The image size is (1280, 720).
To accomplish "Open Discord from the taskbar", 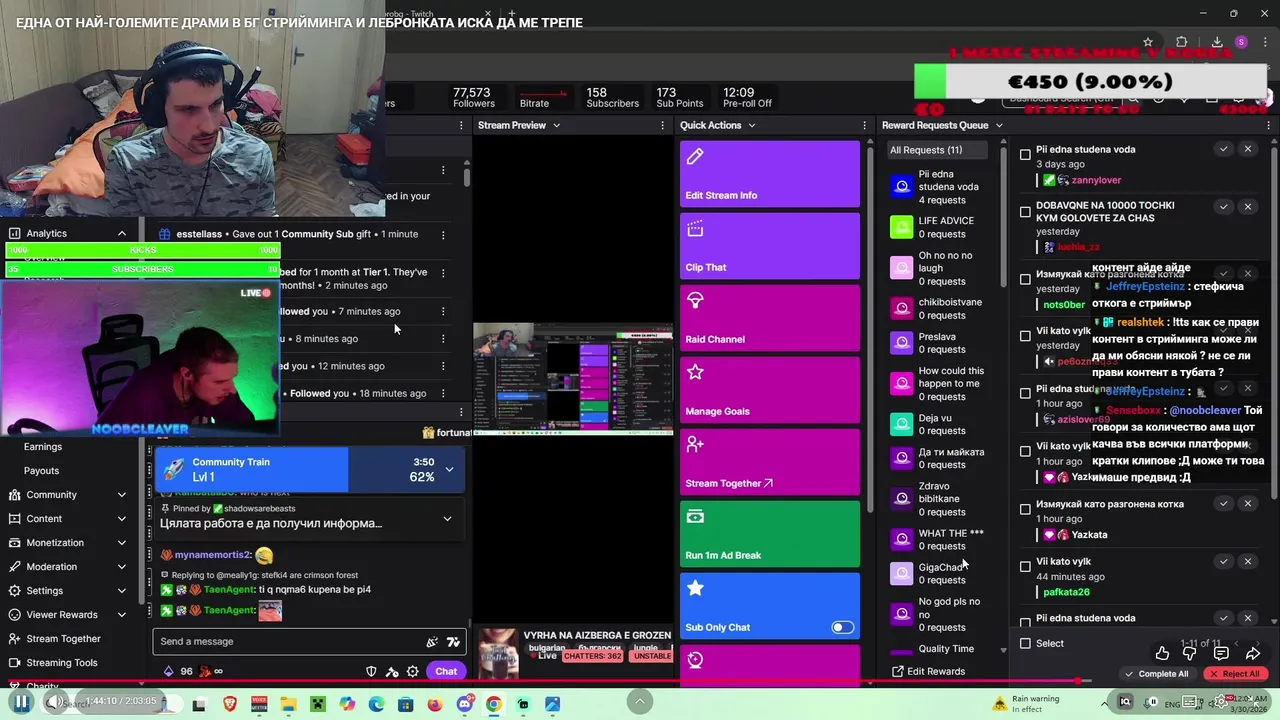I will coord(464,704).
